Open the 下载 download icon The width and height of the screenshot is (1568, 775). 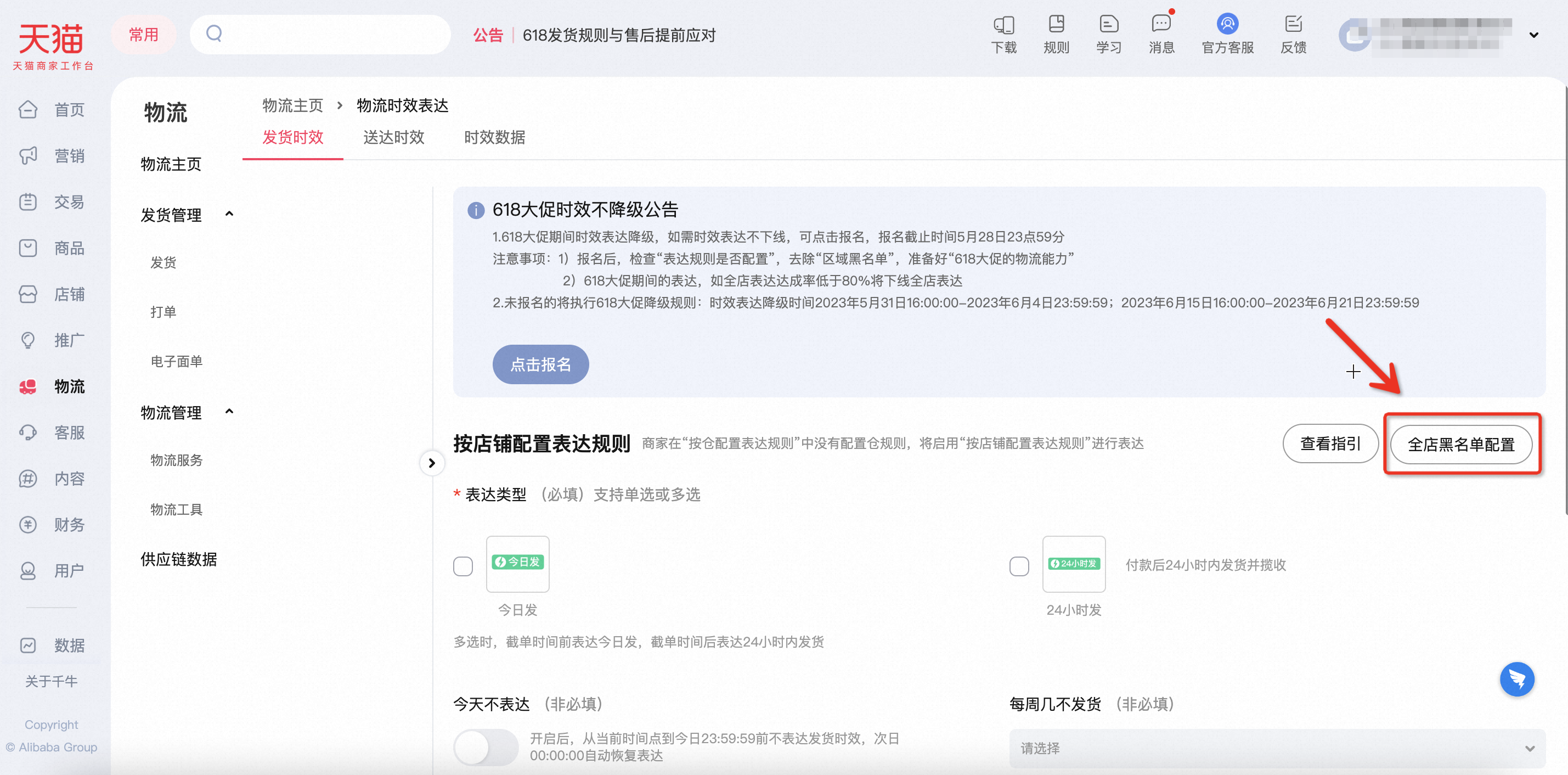pyautogui.click(x=1003, y=35)
